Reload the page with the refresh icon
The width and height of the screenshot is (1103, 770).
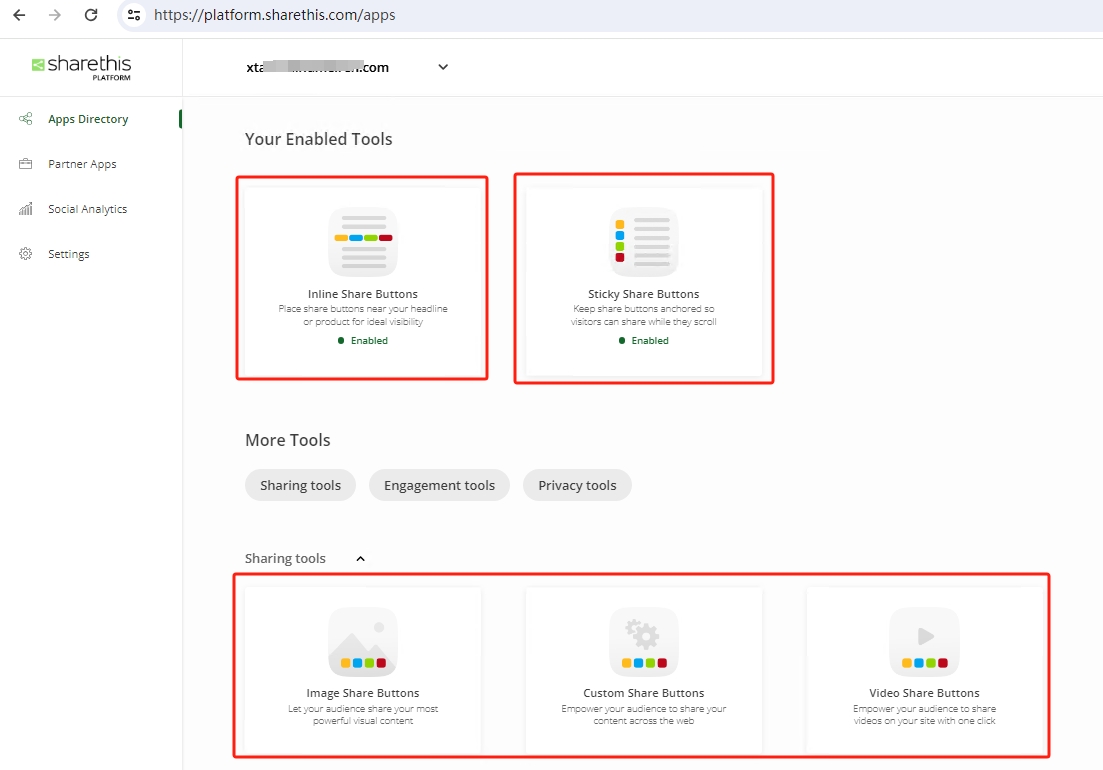click(x=91, y=15)
